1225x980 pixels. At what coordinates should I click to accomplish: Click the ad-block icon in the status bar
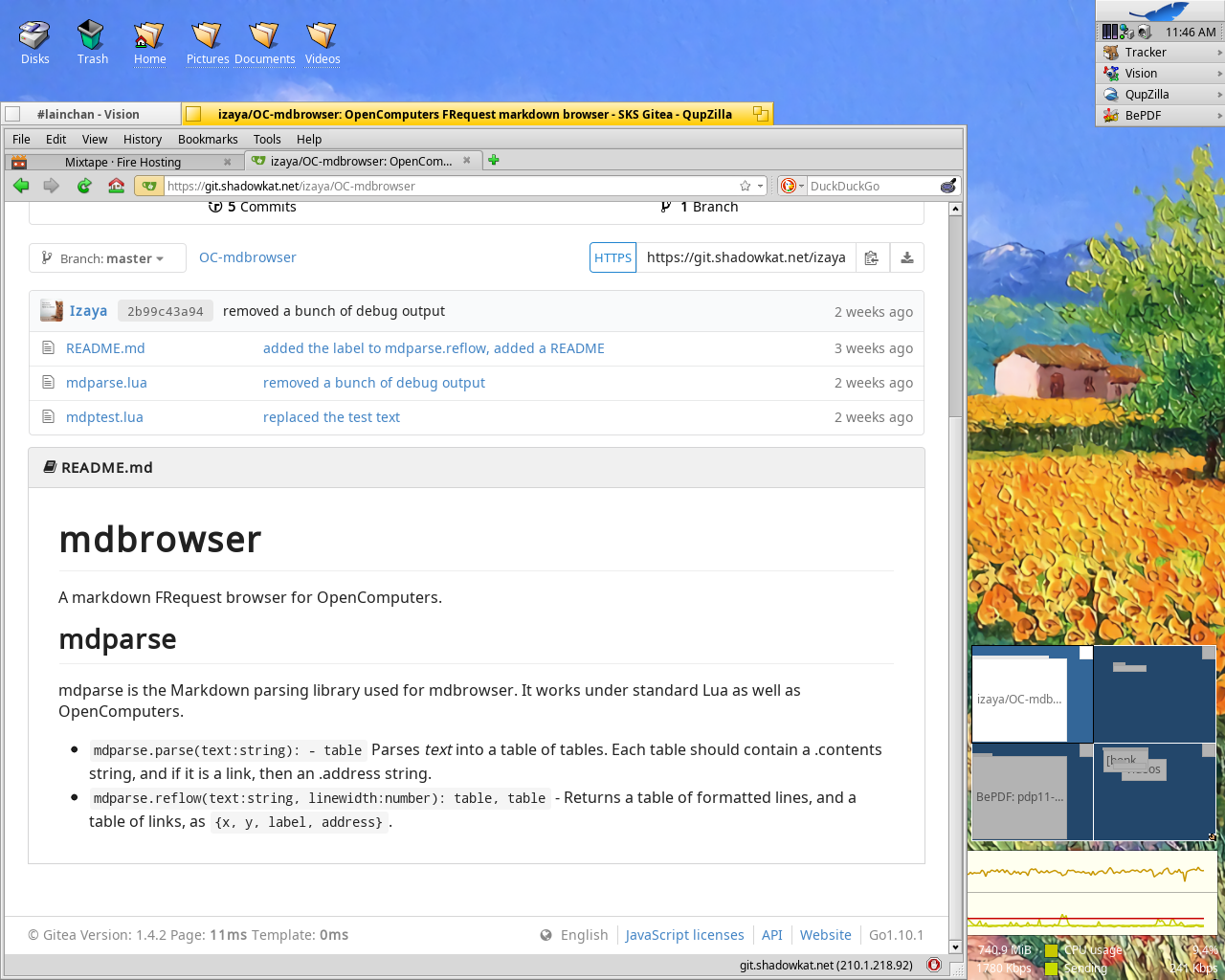(x=933, y=965)
